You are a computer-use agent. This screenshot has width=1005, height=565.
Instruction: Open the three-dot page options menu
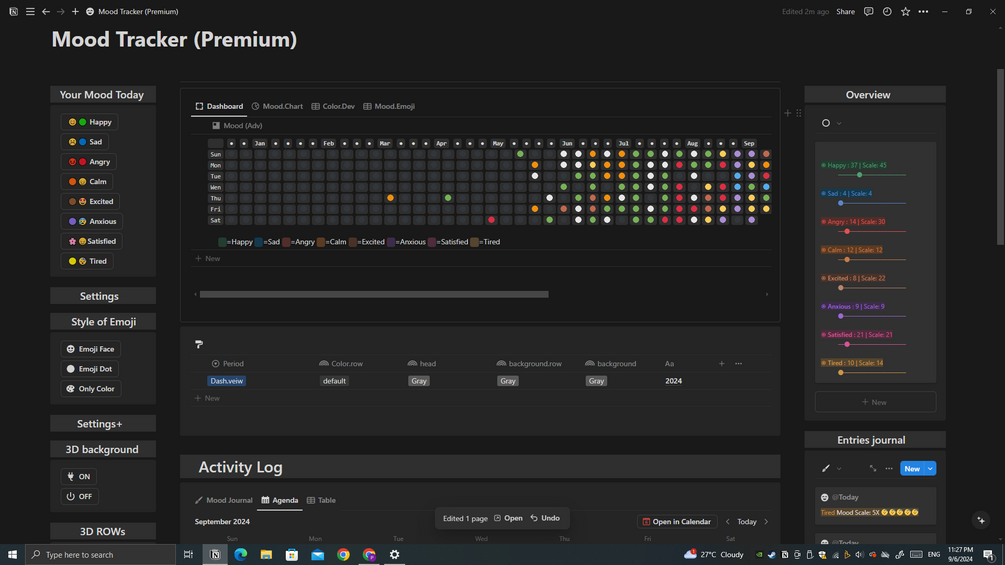[x=923, y=12]
